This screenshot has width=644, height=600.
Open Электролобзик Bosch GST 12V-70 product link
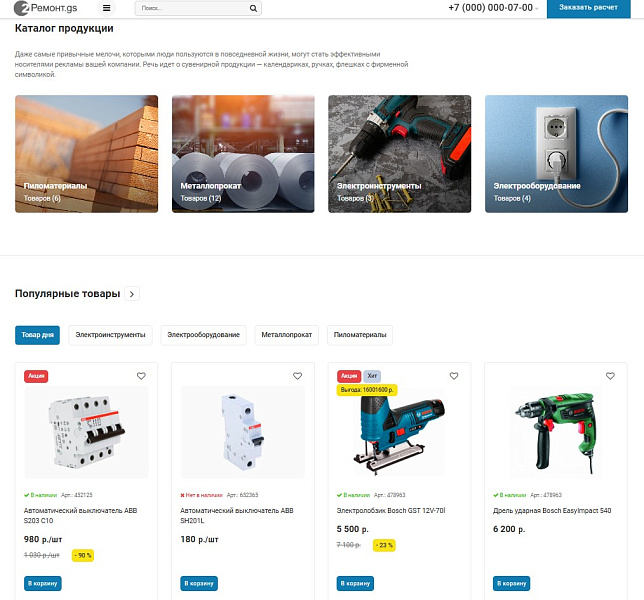[x=390, y=510]
